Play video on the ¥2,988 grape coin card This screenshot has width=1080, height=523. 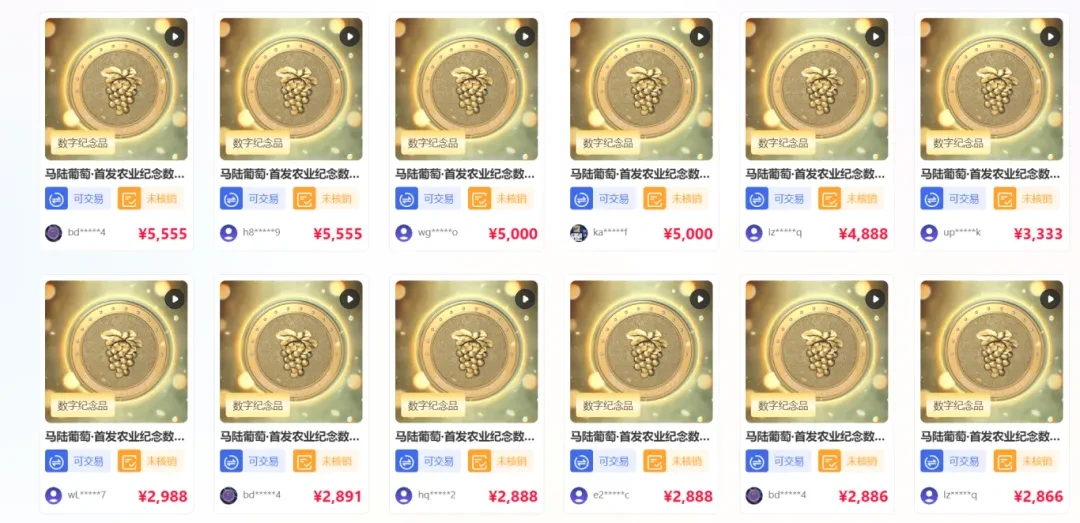pos(175,299)
